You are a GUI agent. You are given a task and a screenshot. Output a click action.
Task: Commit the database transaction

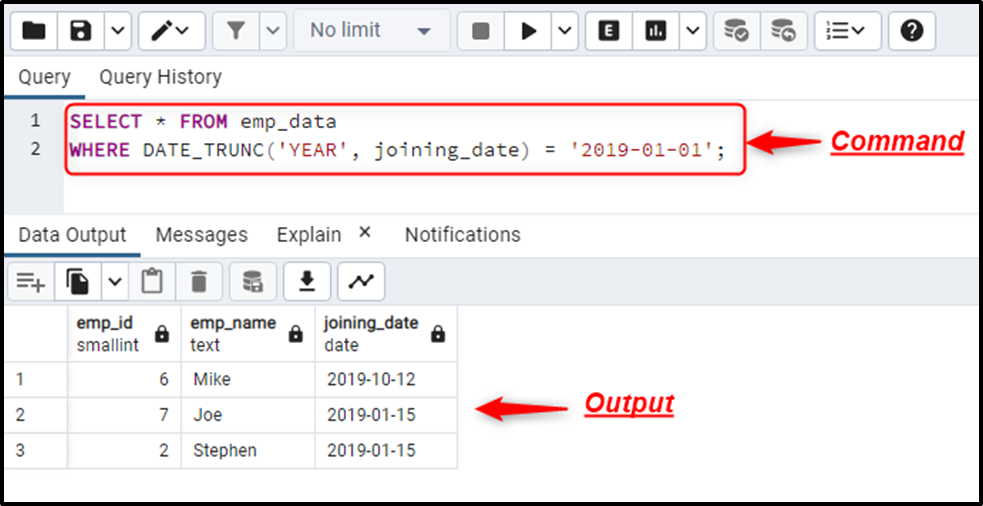(x=736, y=31)
